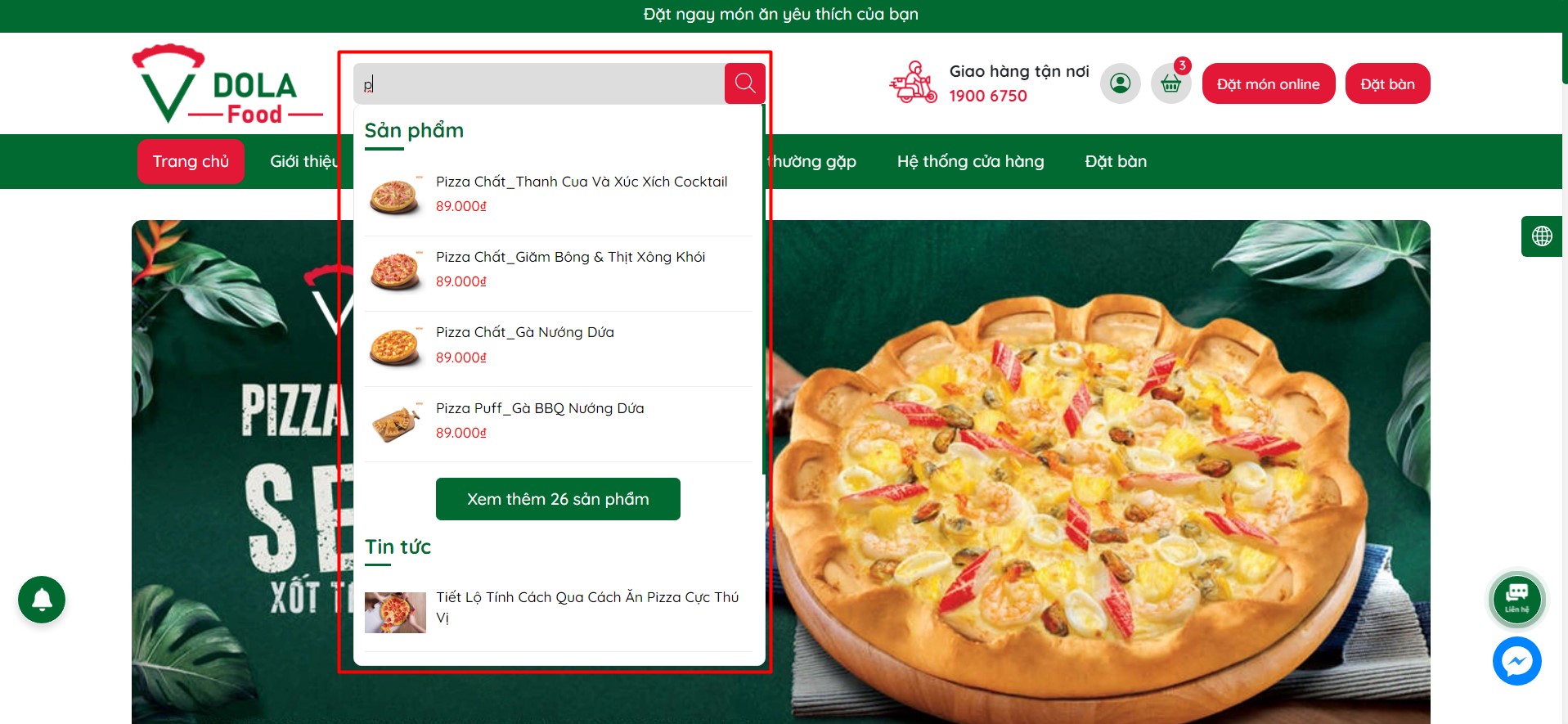Image resolution: width=1568 pixels, height=724 pixels.
Task: Focus the search input field
Action: coord(539,83)
